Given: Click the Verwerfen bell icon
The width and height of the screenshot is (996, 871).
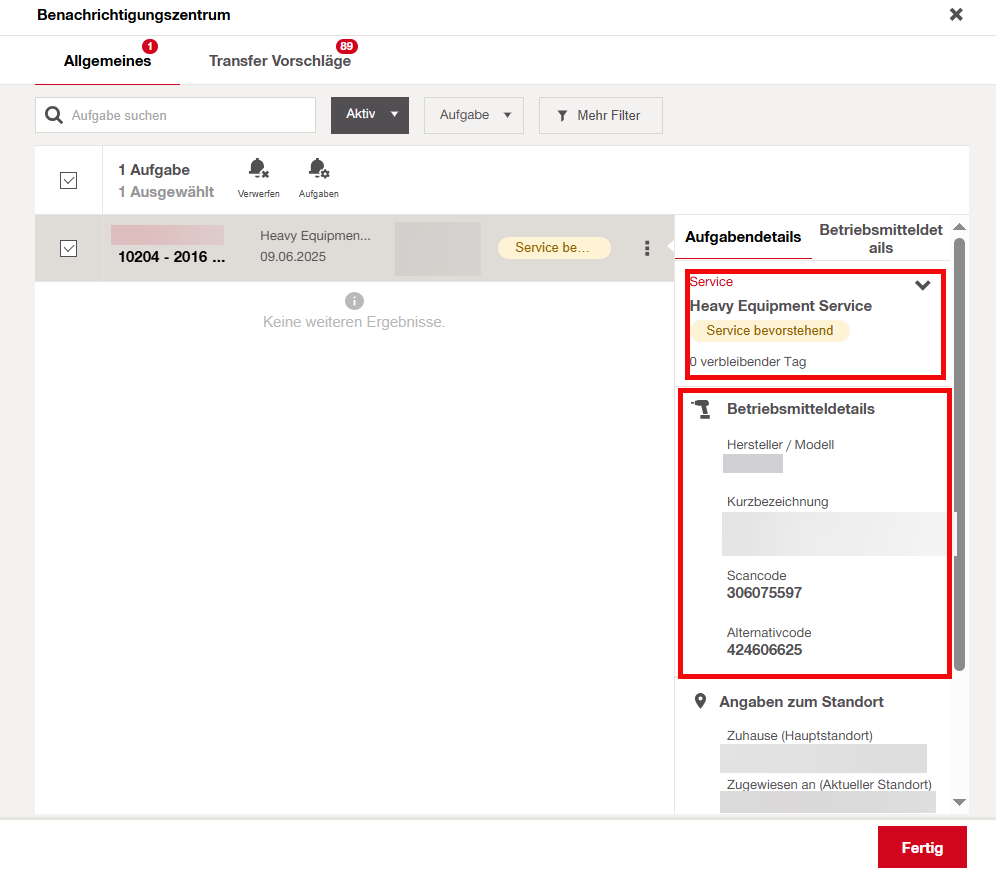Looking at the screenshot, I should pyautogui.click(x=259, y=169).
